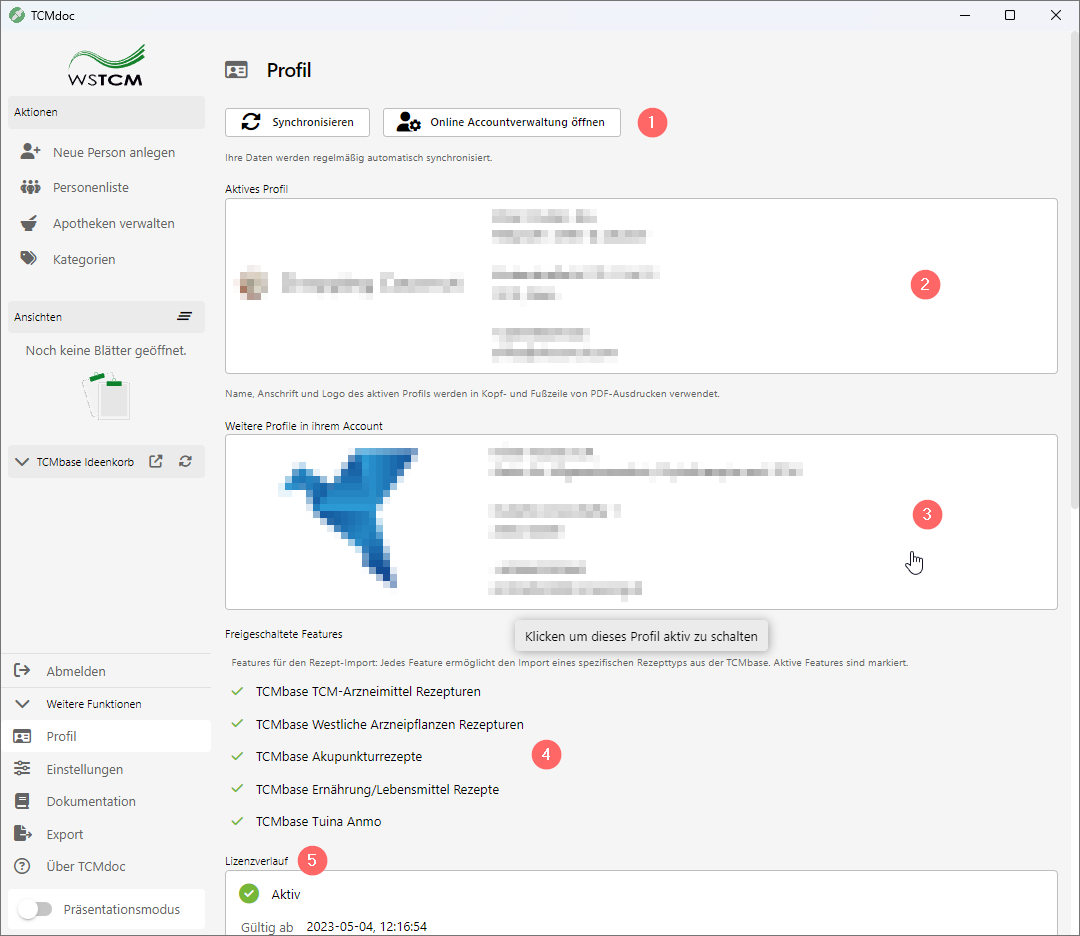Click the Synchronisieren button
This screenshot has width=1080, height=936.
click(x=297, y=122)
